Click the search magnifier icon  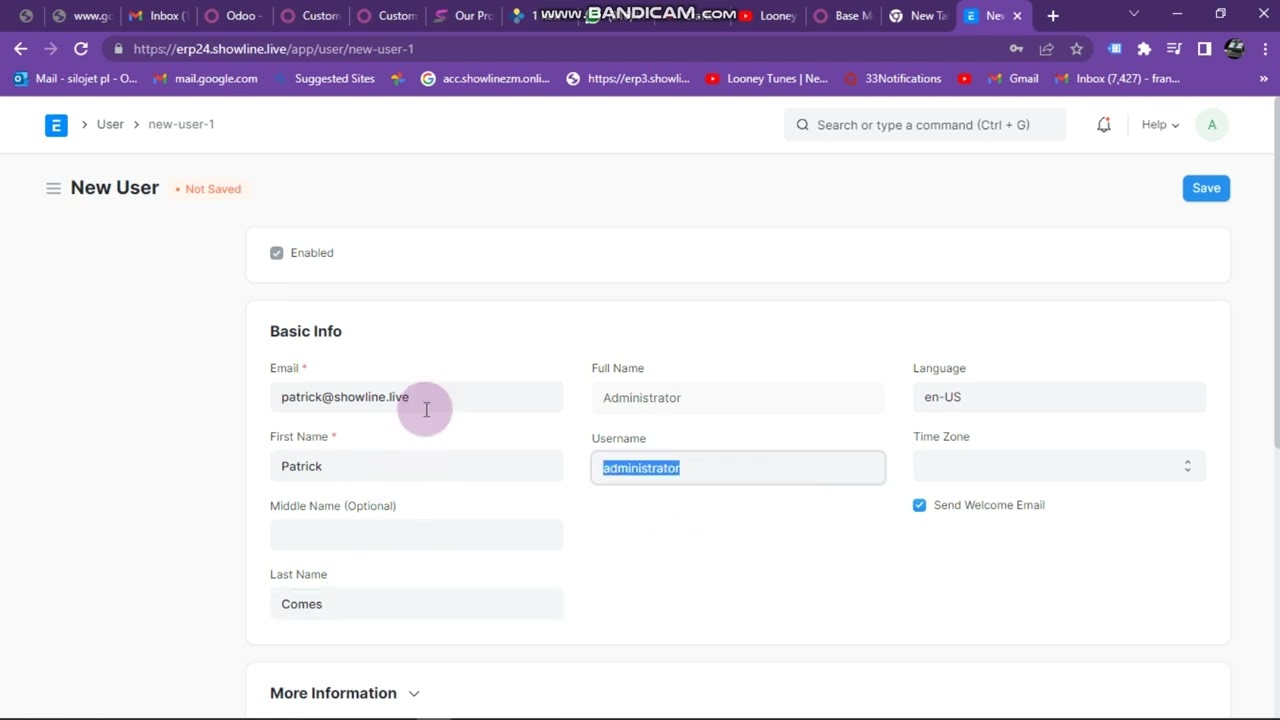click(802, 125)
